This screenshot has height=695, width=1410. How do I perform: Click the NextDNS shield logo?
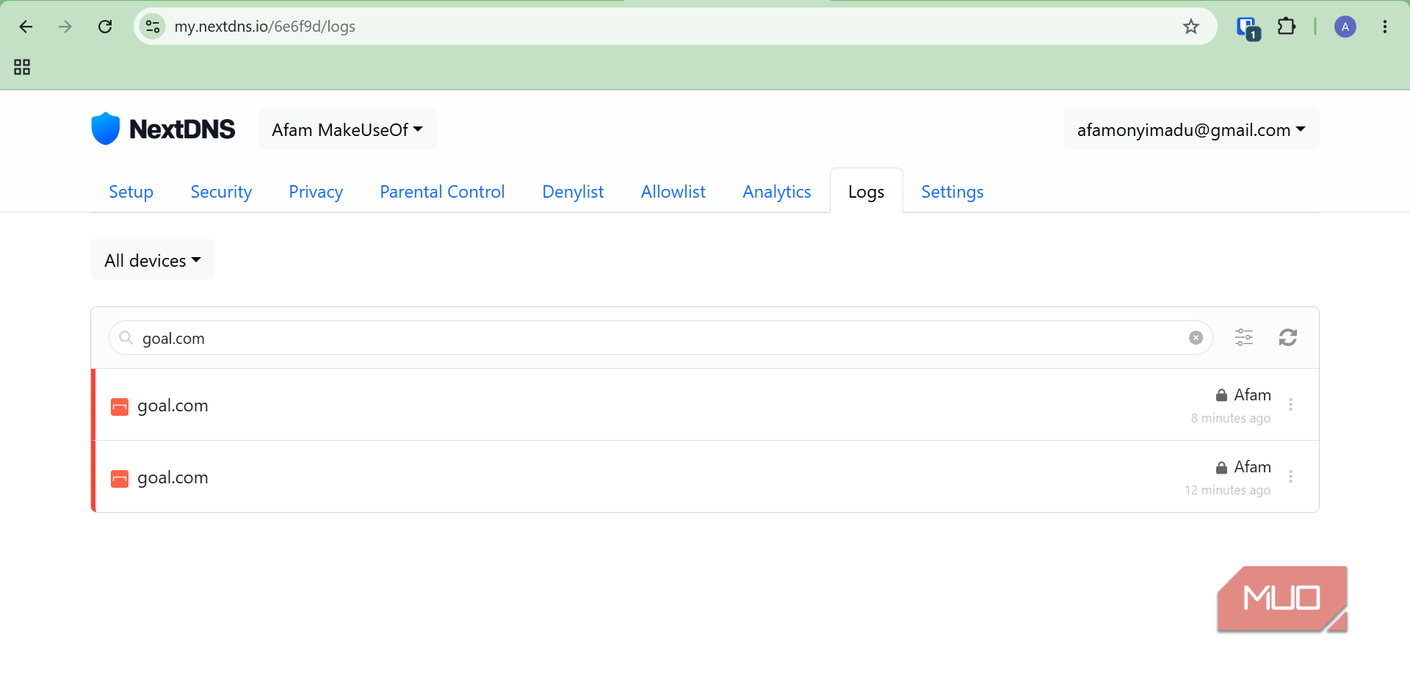105,129
